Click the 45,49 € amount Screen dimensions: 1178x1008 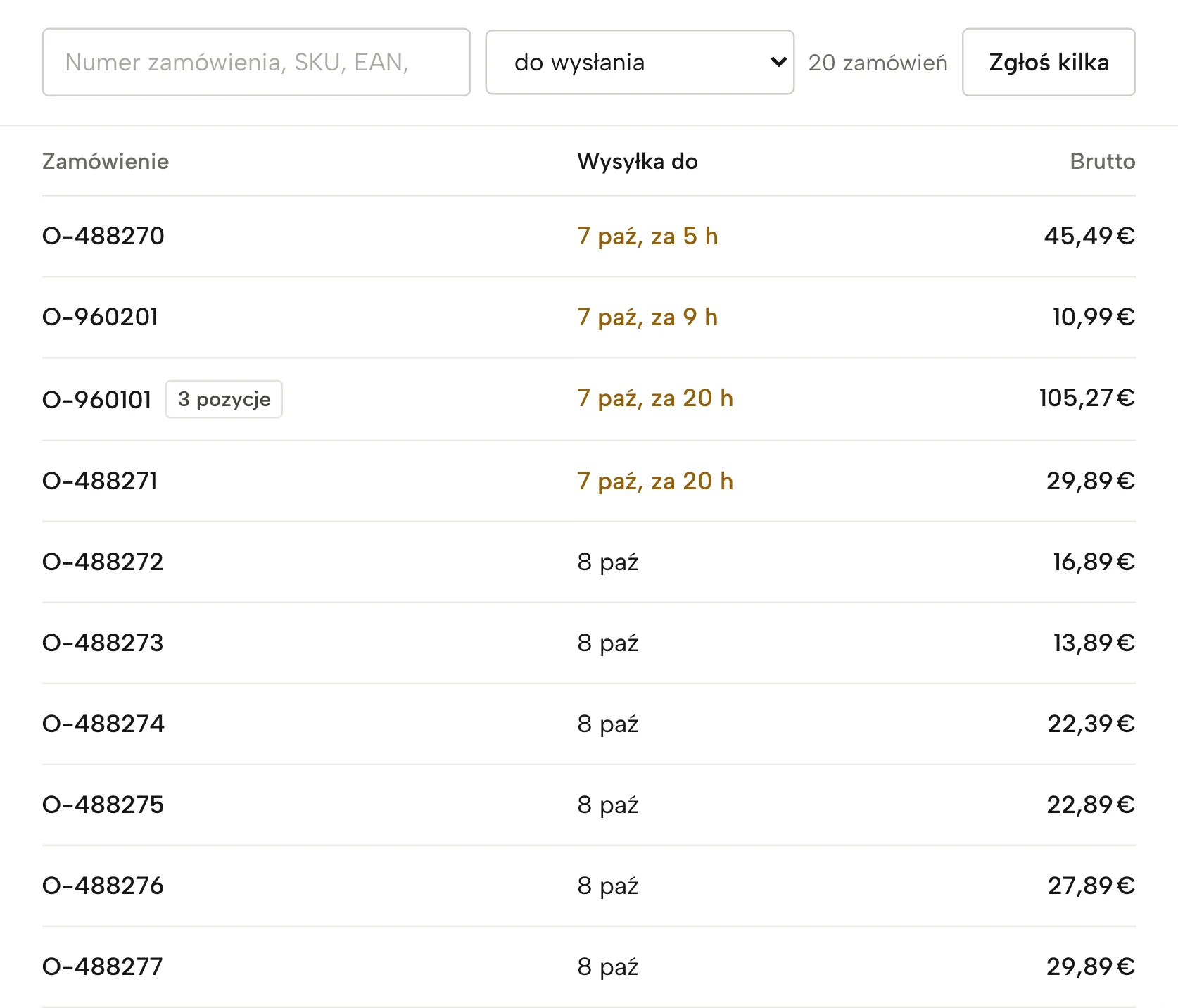(1089, 236)
